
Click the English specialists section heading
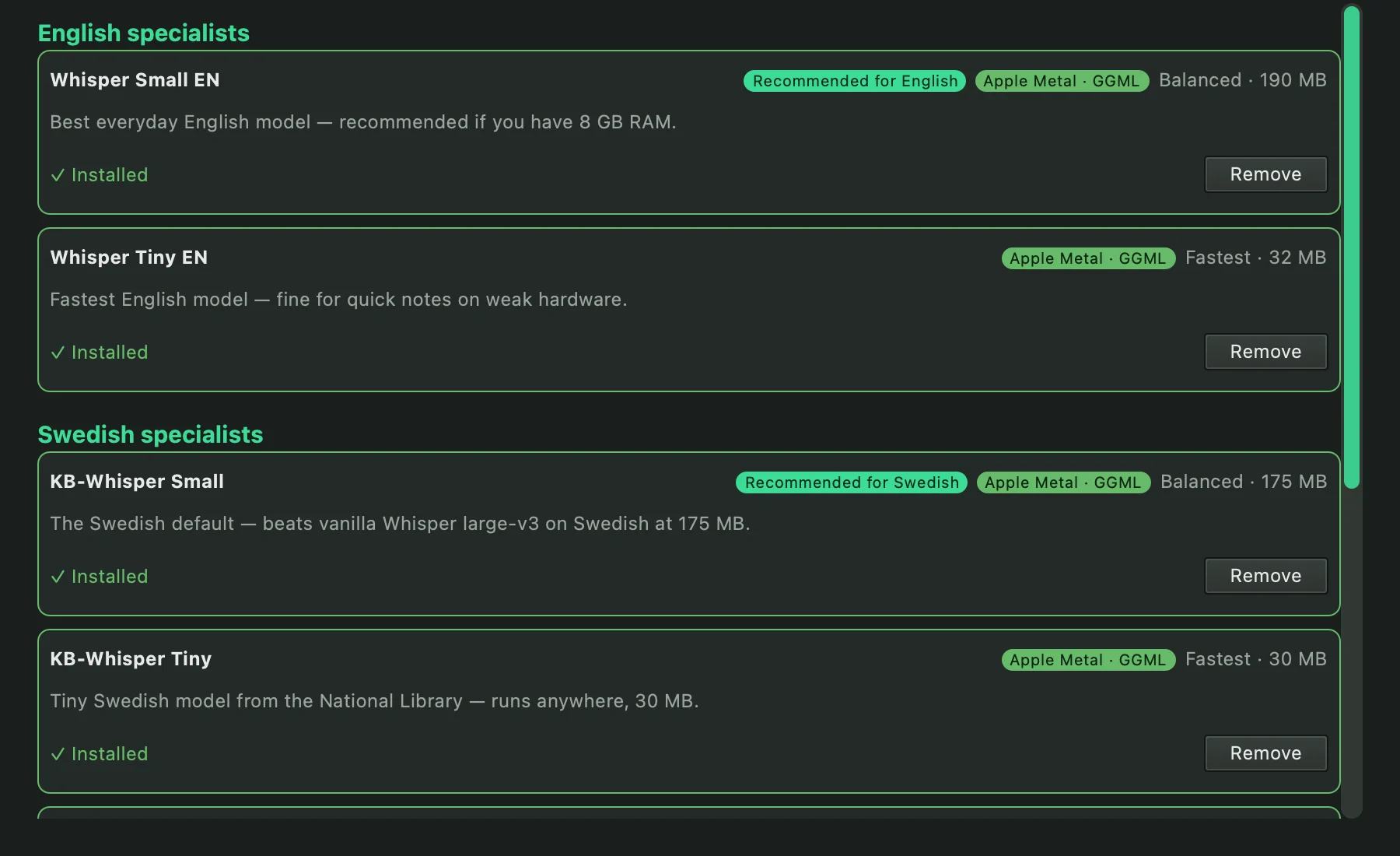tap(144, 33)
